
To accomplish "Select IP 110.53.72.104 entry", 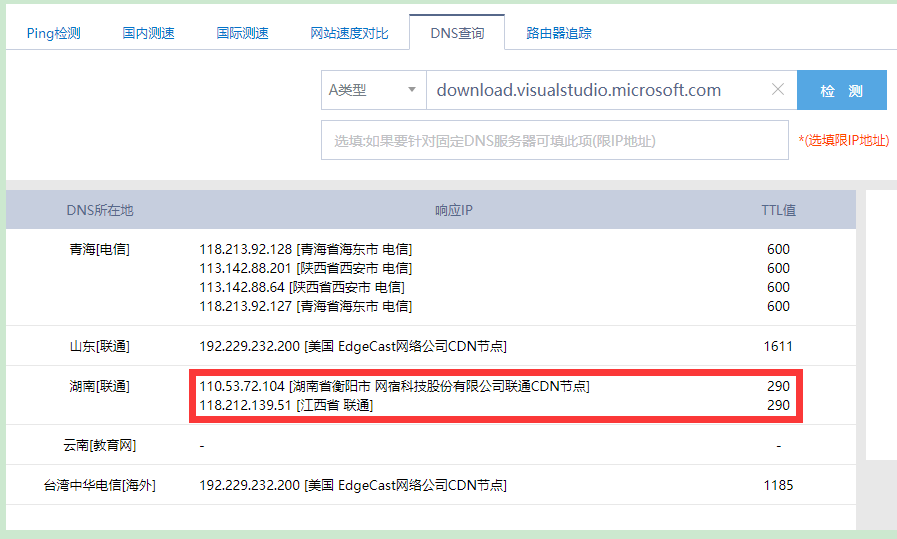I will tap(394, 386).
